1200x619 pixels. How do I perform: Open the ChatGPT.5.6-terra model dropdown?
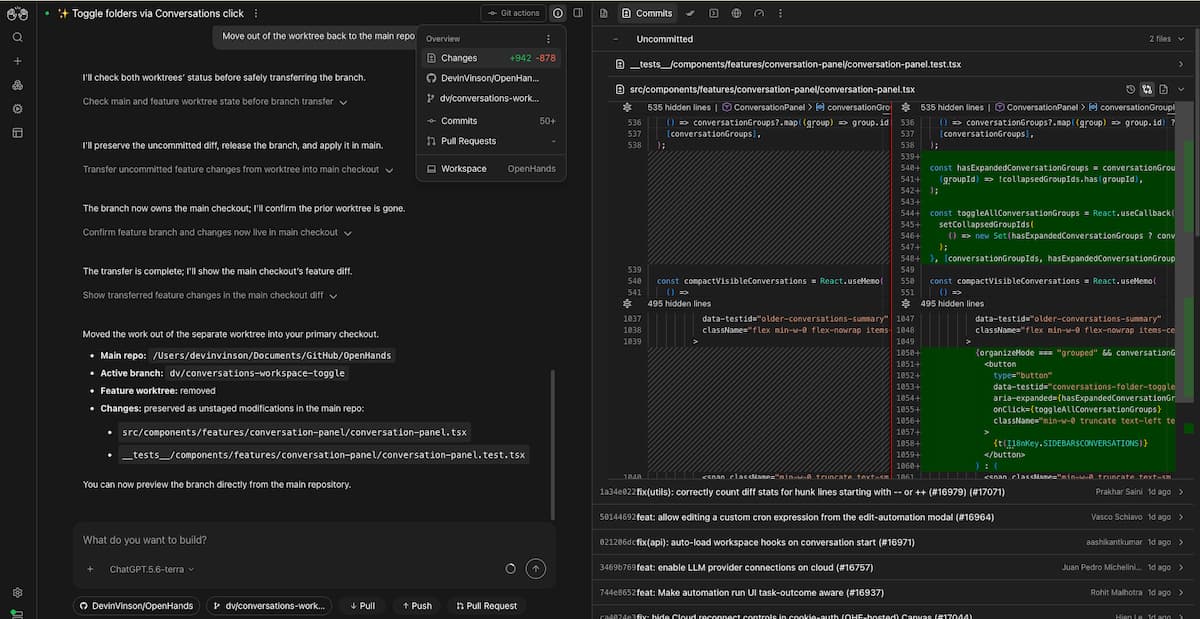point(151,569)
